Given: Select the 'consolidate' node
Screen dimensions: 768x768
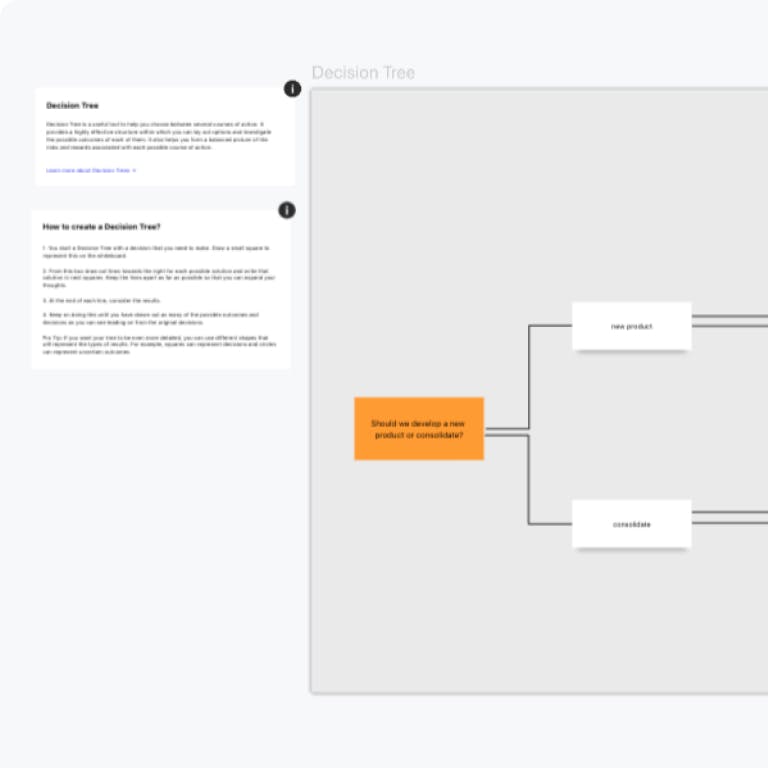Looking at the screenshot, I should (x=632, y=524).
